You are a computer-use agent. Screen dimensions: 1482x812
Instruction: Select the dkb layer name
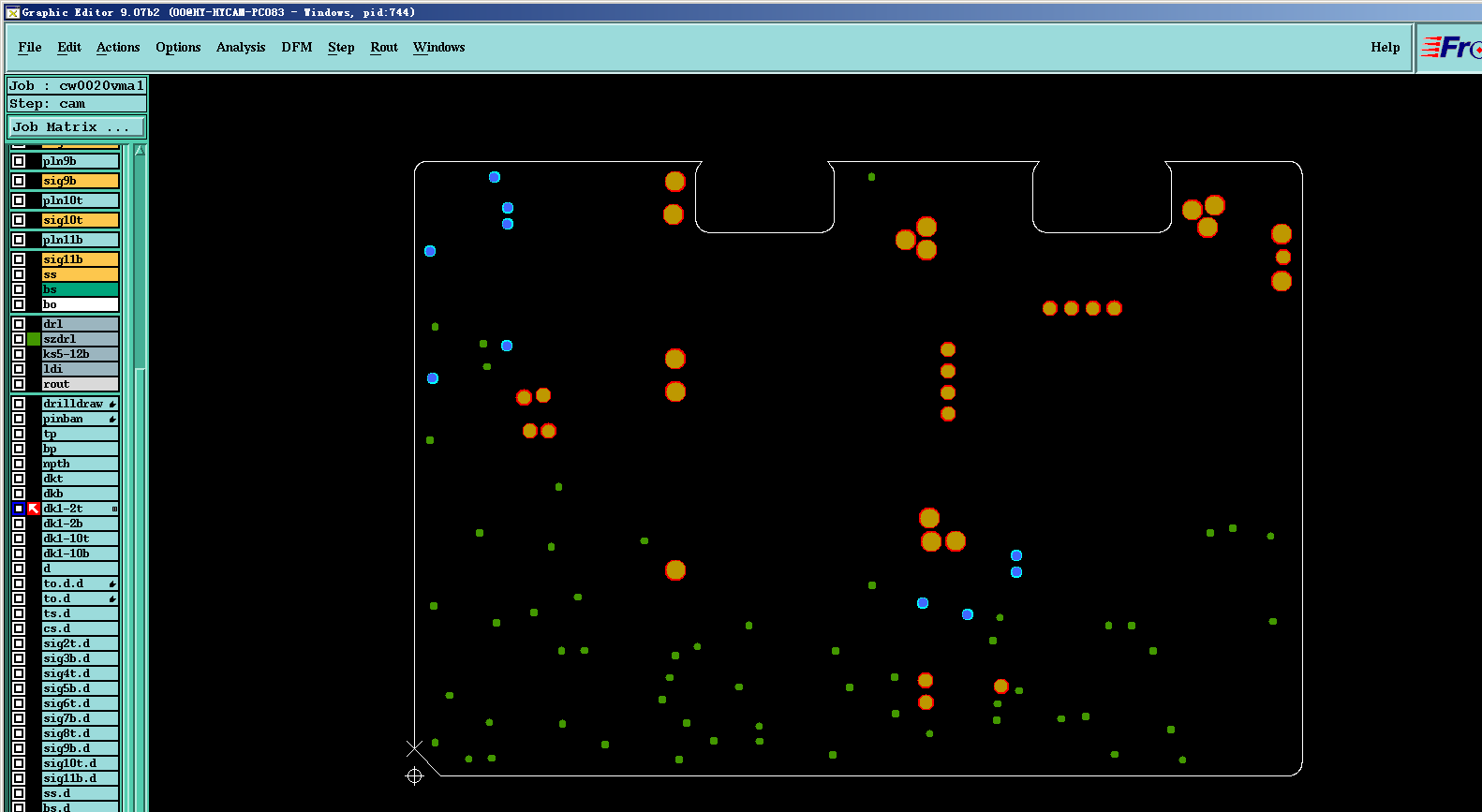(x=81, y=494)
